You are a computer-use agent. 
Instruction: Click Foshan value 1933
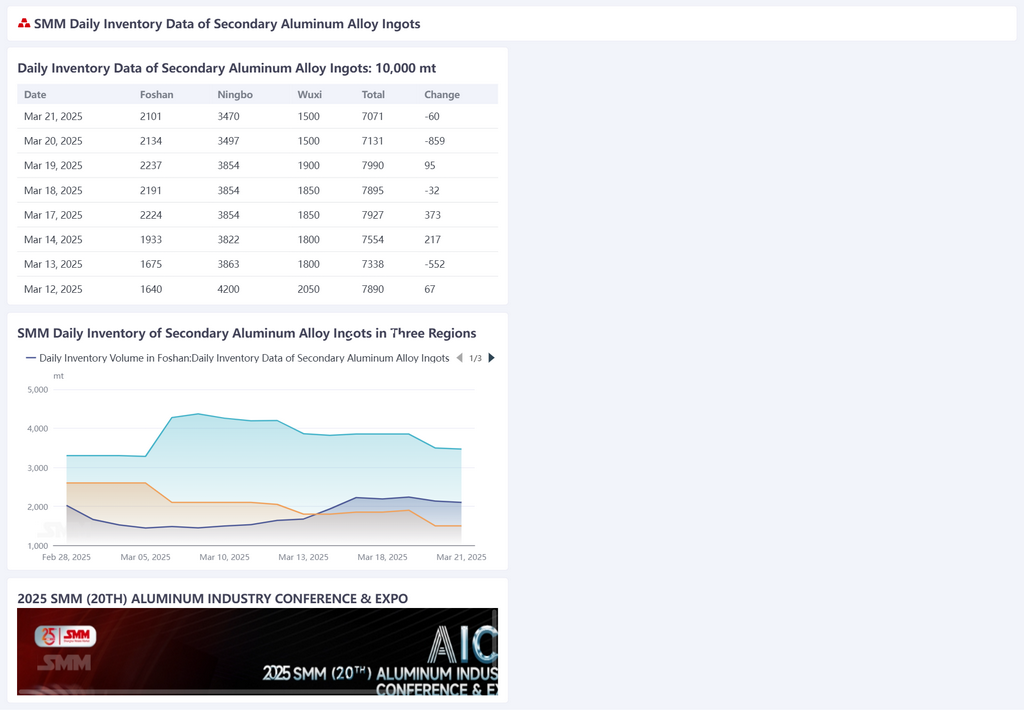(151, 240)
